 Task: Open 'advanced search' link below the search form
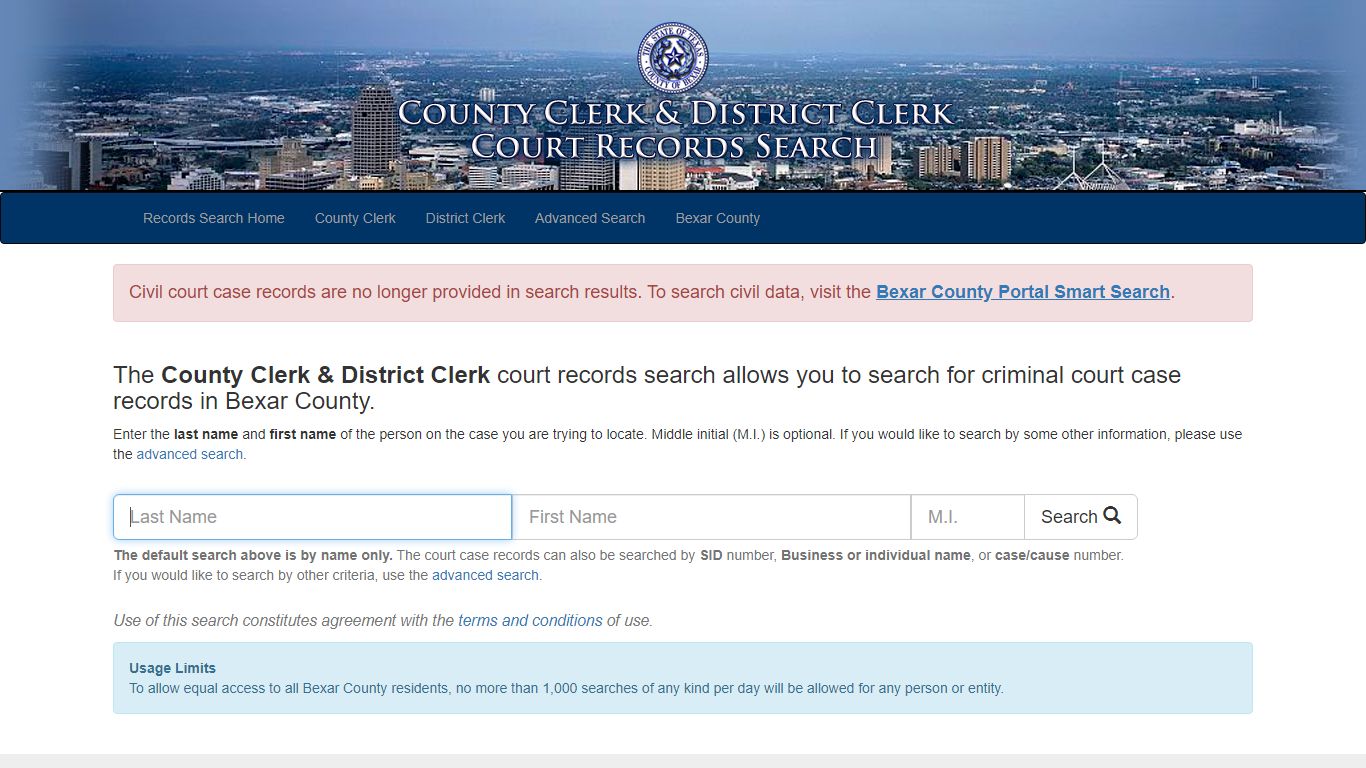485,575
